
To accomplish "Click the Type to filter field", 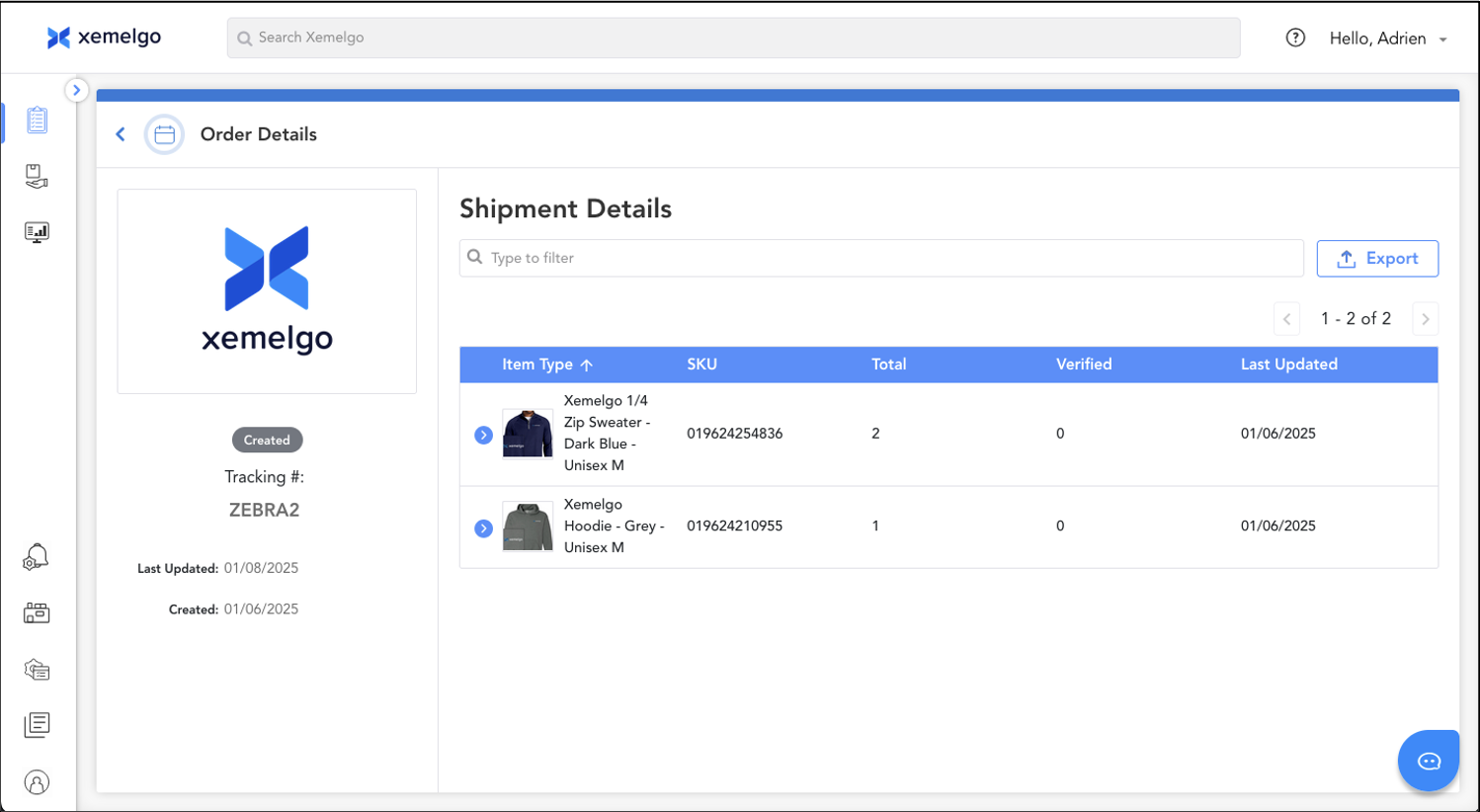I will click(x=881, y=258).
